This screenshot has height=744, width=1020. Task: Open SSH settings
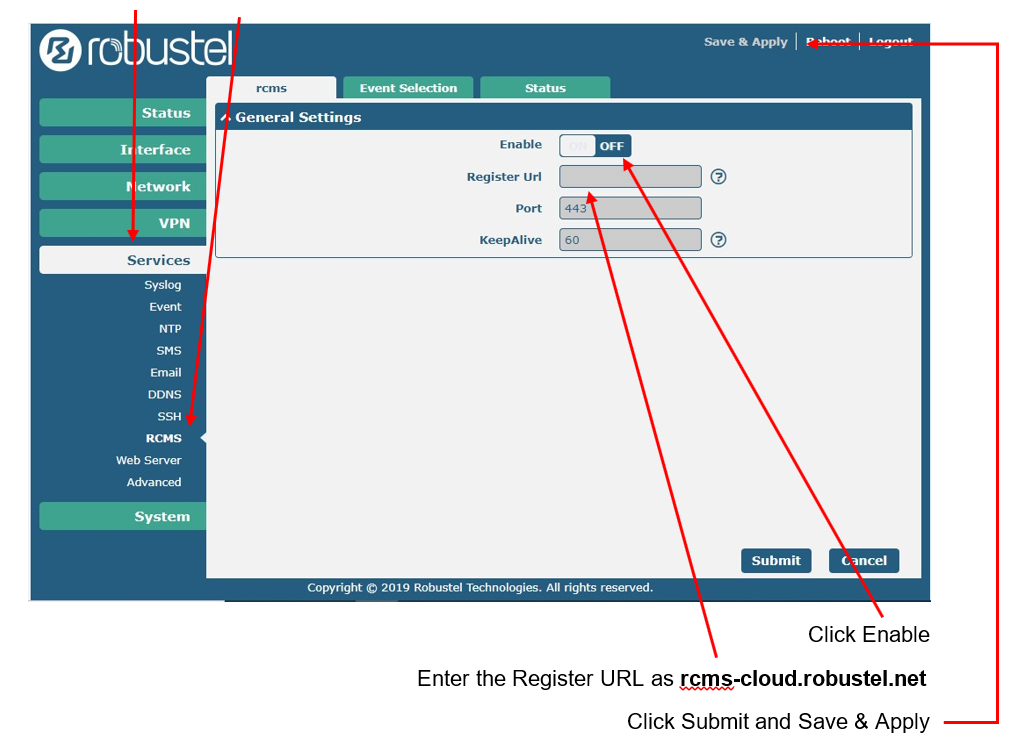coord(169,416)
